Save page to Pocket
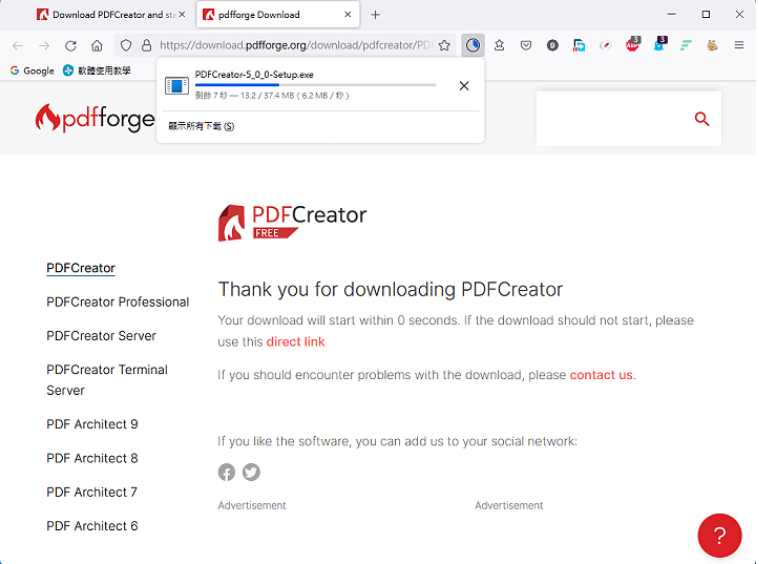 tap(526, 46)
